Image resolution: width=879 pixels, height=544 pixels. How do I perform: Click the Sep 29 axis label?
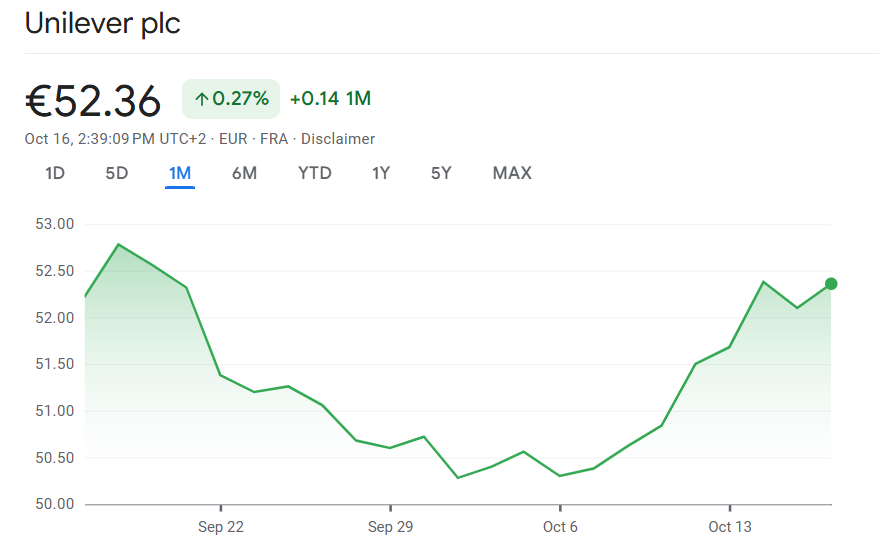(390, 527)
